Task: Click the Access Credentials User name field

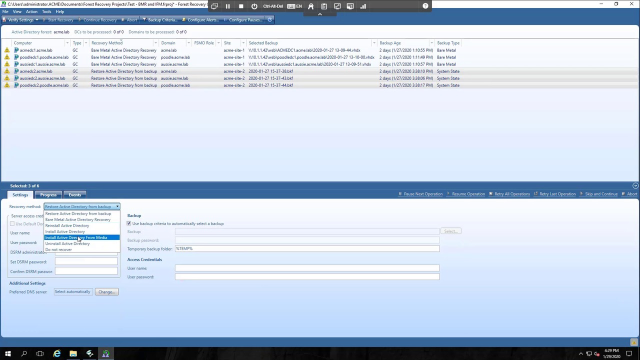Action: (x=307, y=268)
